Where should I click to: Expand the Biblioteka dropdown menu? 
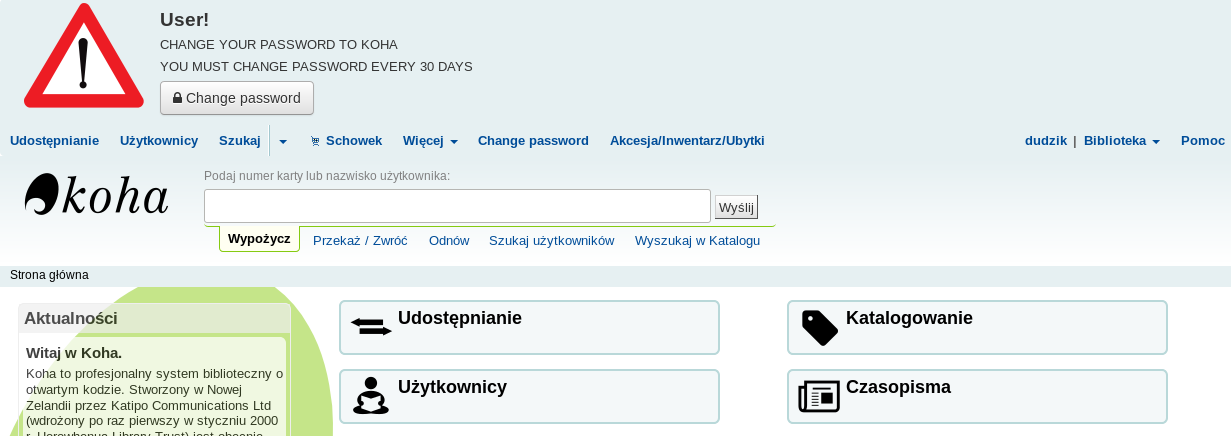[x=1121, y=141]
